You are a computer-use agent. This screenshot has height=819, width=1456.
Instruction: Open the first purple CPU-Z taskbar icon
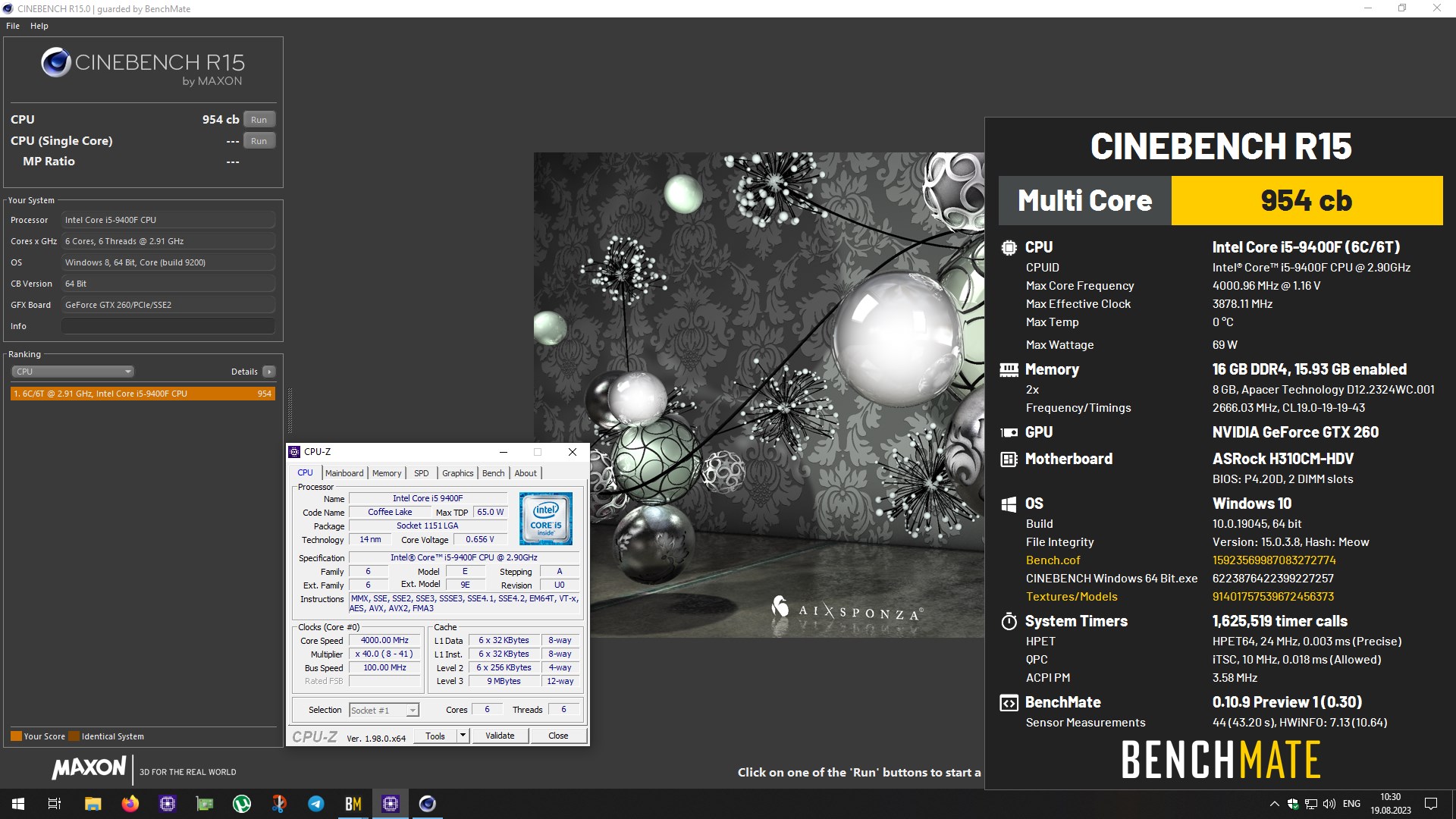click(x=168, y=804)
